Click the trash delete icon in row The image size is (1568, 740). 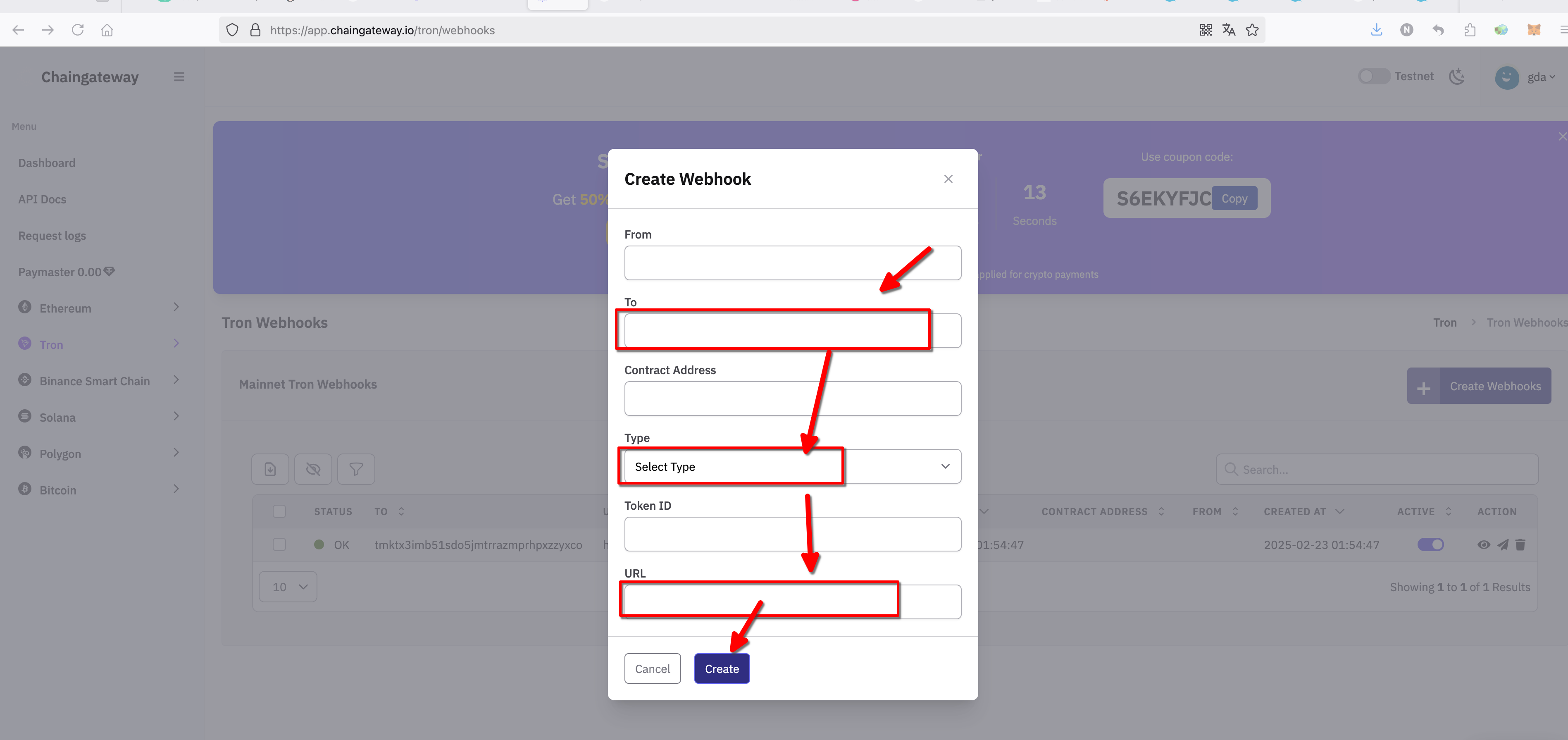(x=1520, y=544)
